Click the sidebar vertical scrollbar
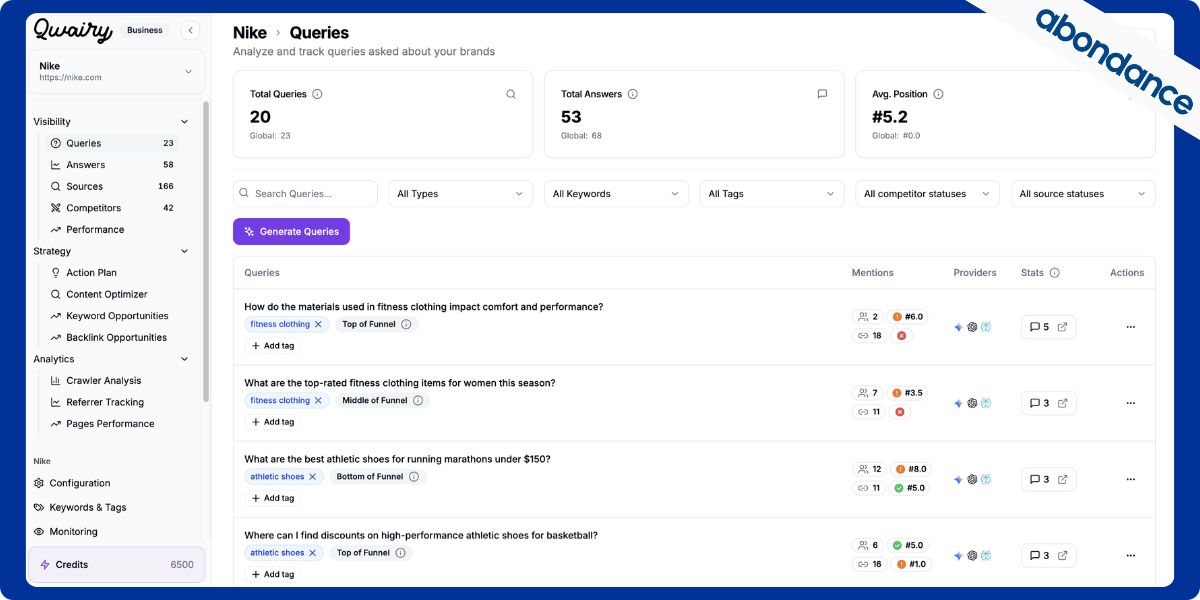The width and height of the screenshot is (1200, 600). tap(207, 250)
